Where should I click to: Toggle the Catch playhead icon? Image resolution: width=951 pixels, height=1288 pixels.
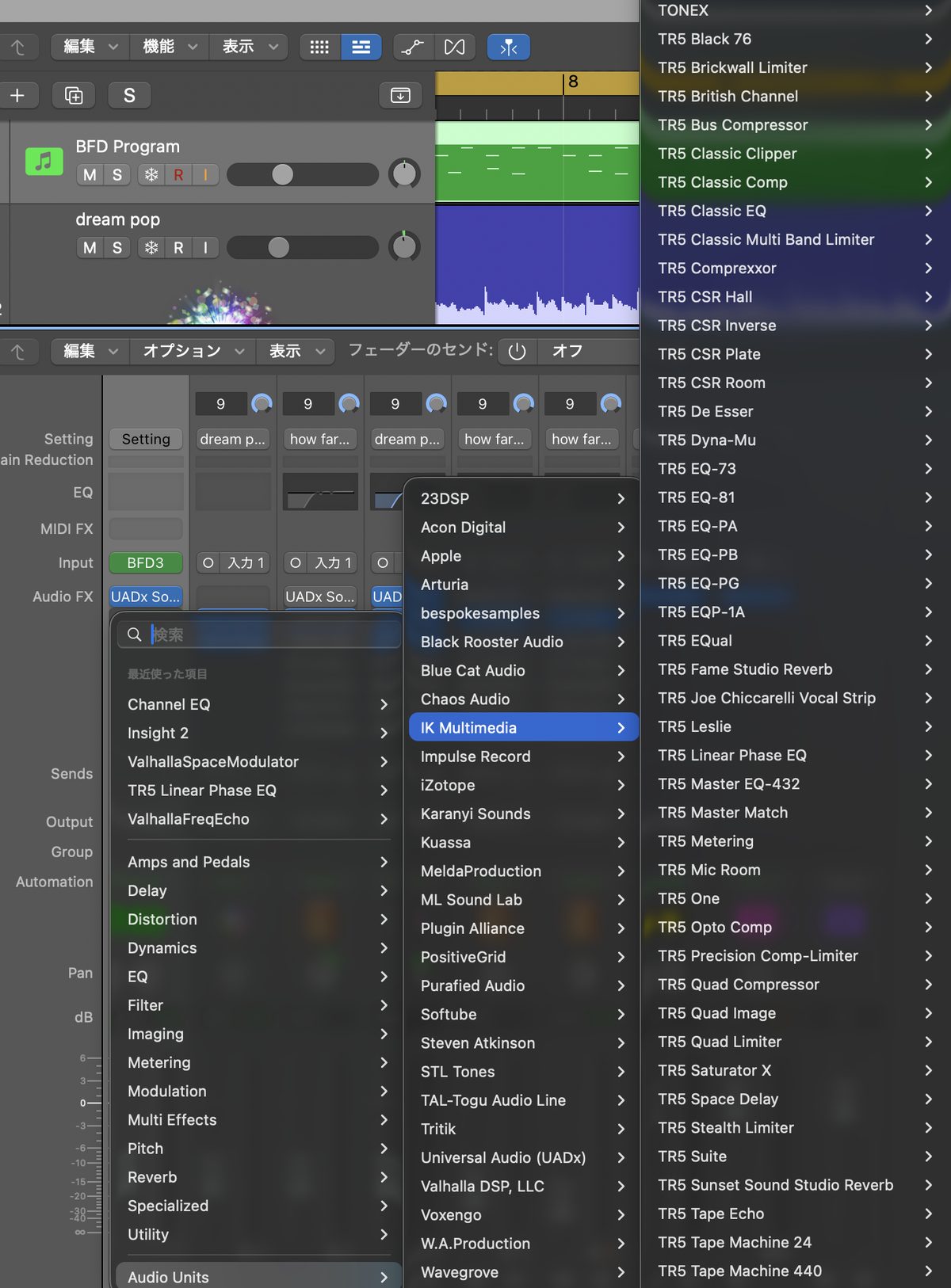point(509,48)
